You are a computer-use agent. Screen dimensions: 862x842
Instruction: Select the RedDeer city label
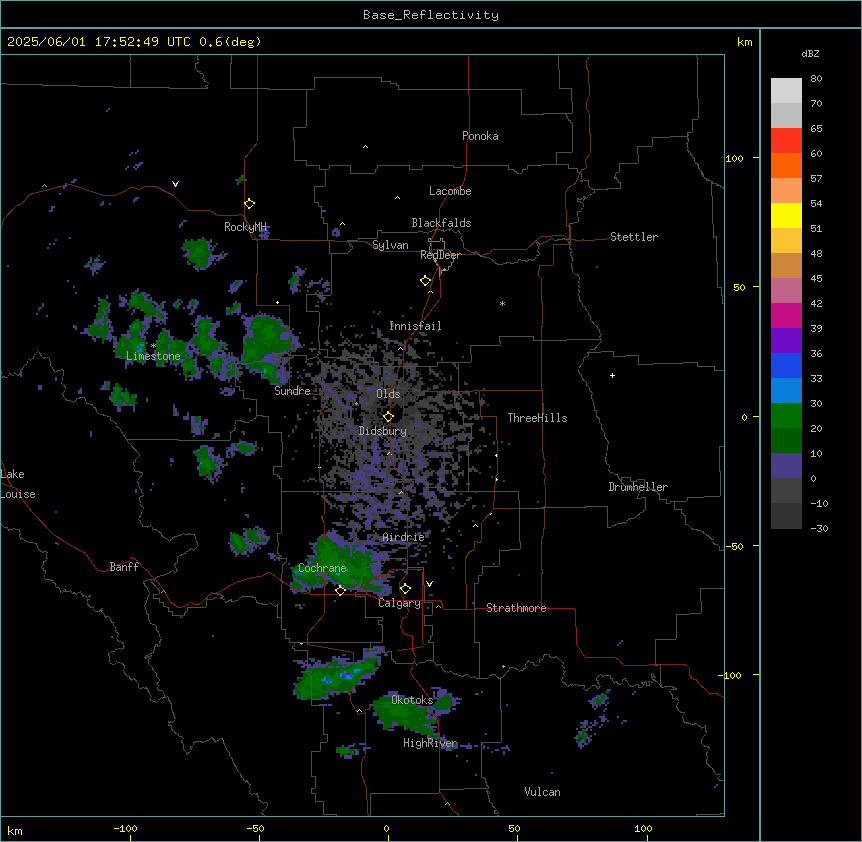(440, 255)
